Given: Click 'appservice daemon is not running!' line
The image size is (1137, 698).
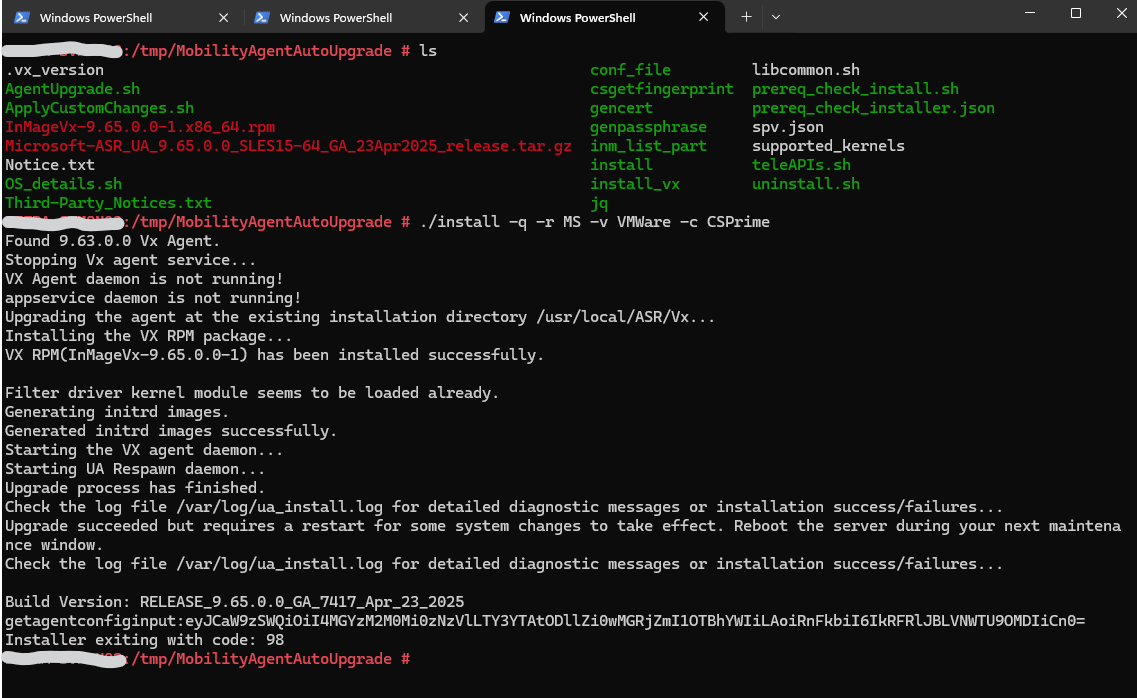Looking at the screenshot, I should point(153,298).
